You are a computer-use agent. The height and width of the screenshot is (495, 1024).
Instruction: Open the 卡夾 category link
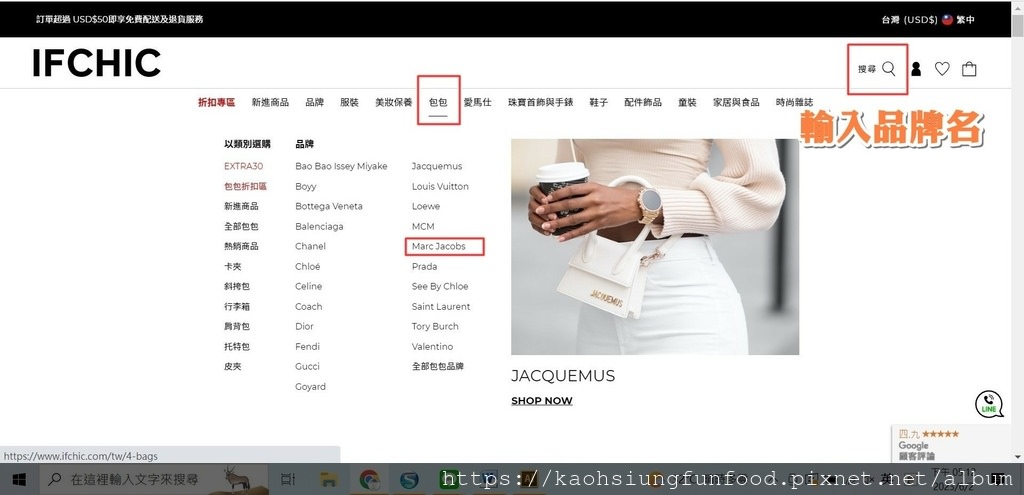[232, 266]
